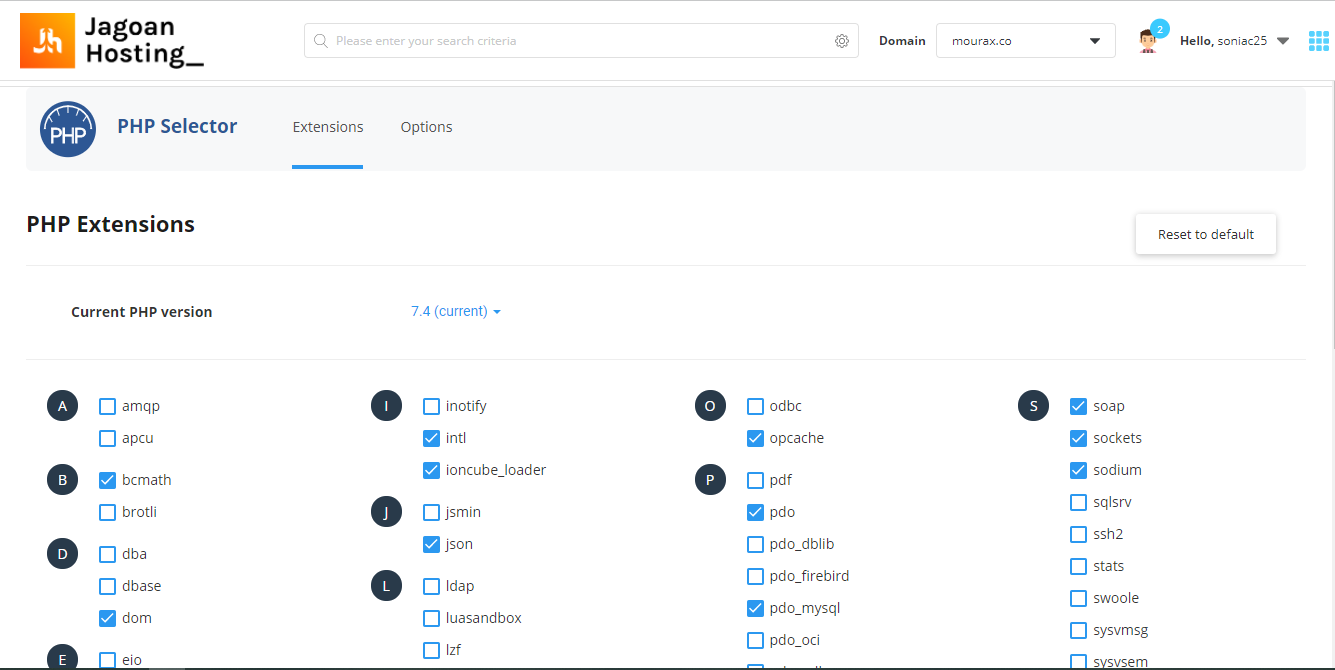Viewport: 1335px width, 670px height.
Task: Toggle the intl extension off
Action: coord(431,438)
